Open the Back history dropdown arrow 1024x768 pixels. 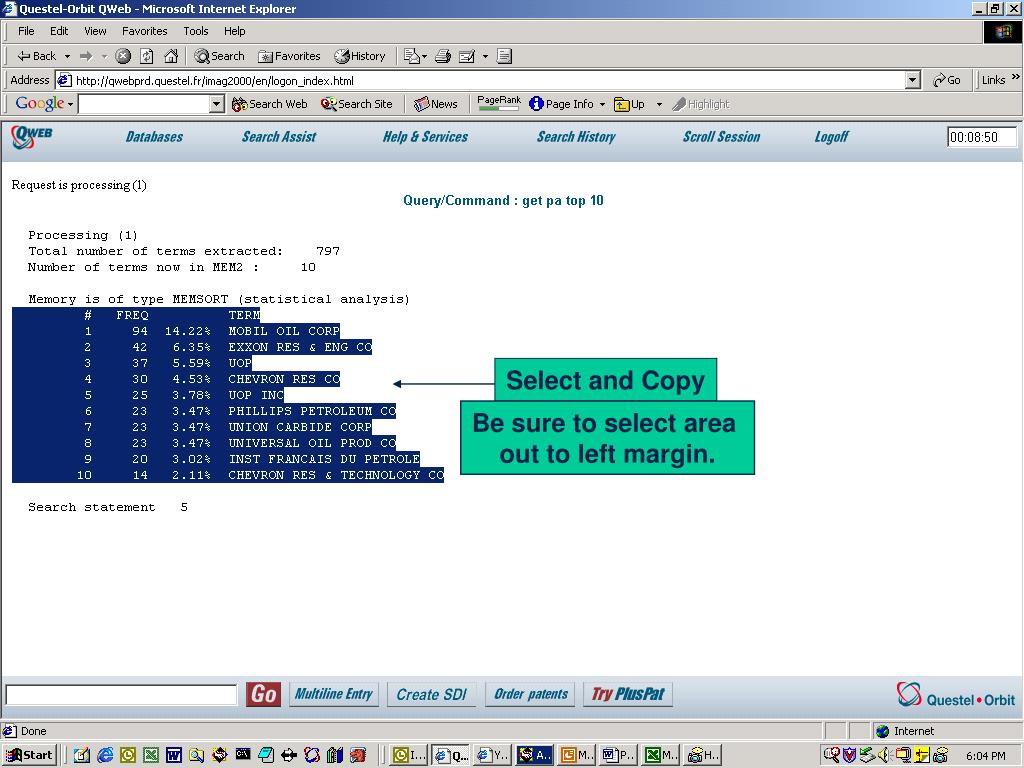click(x=67, y=57)
